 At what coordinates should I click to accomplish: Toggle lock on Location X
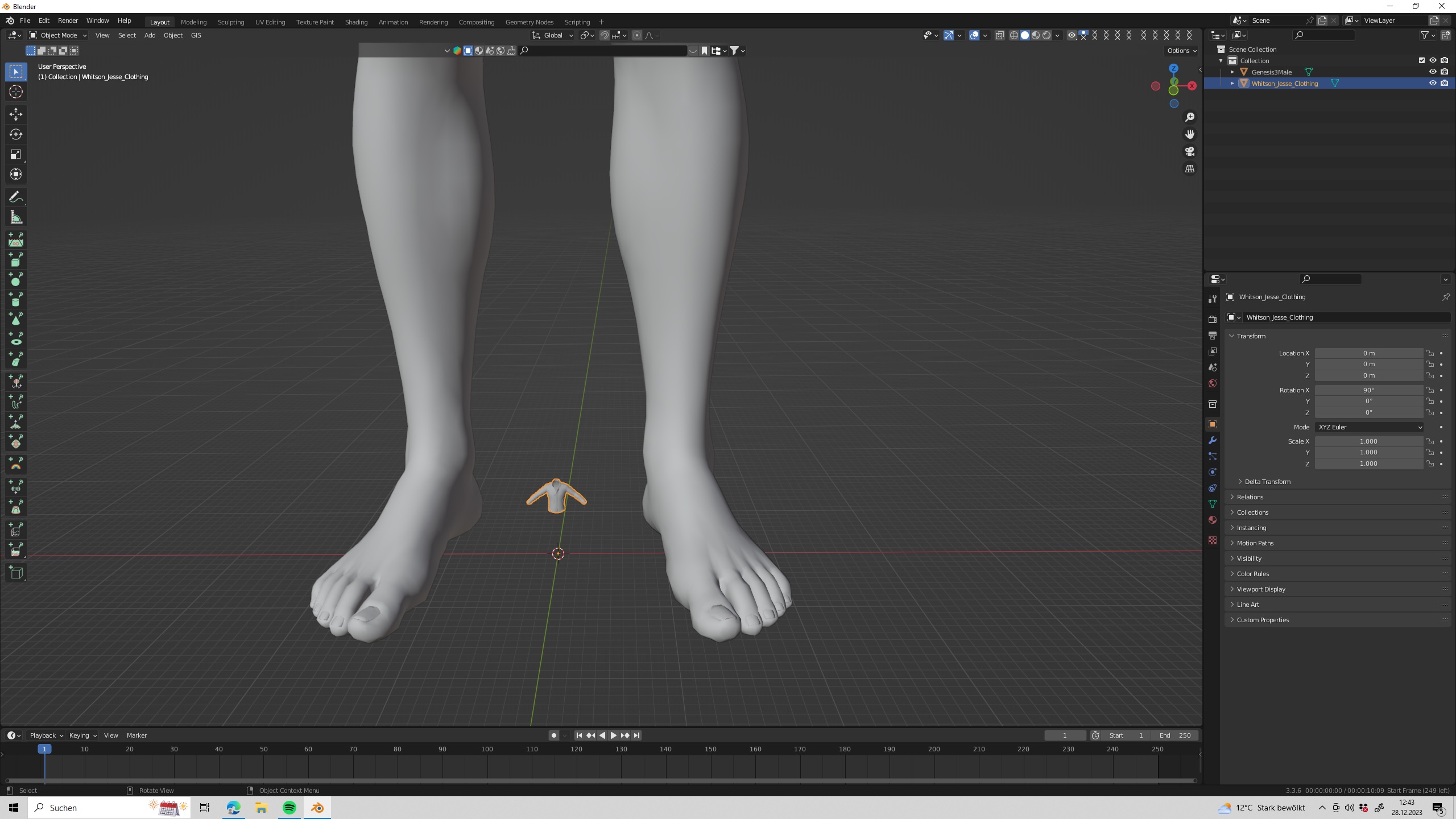(1430, 353)
